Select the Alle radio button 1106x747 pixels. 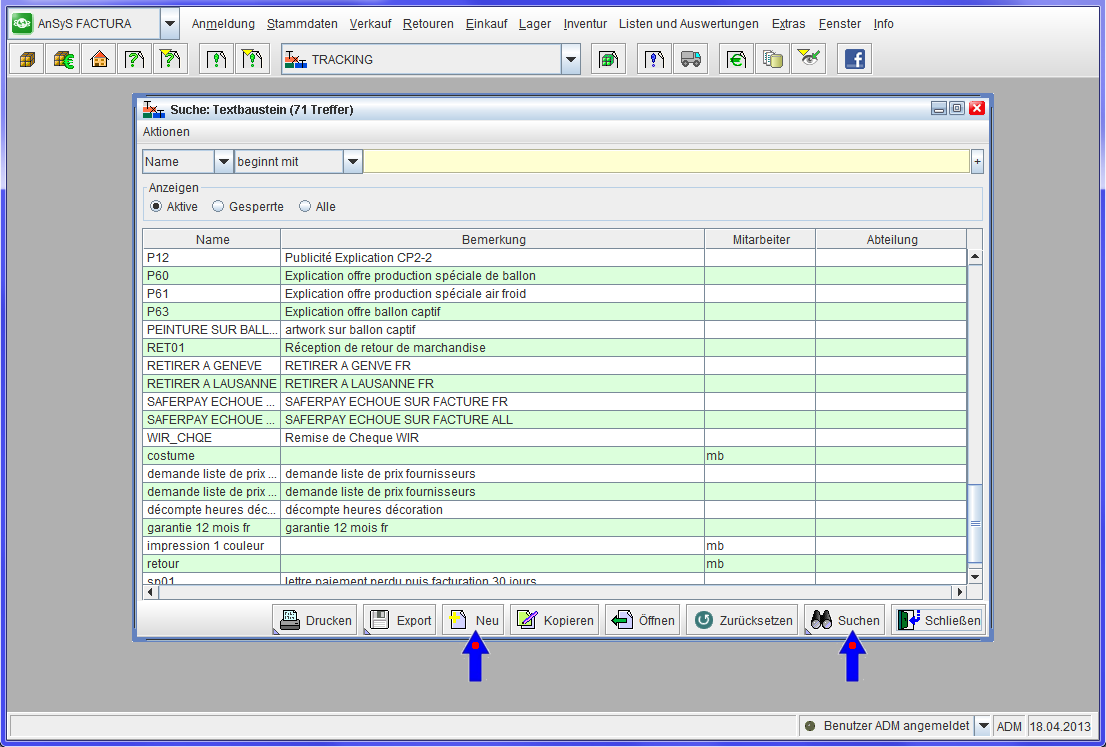click(305, 207)
